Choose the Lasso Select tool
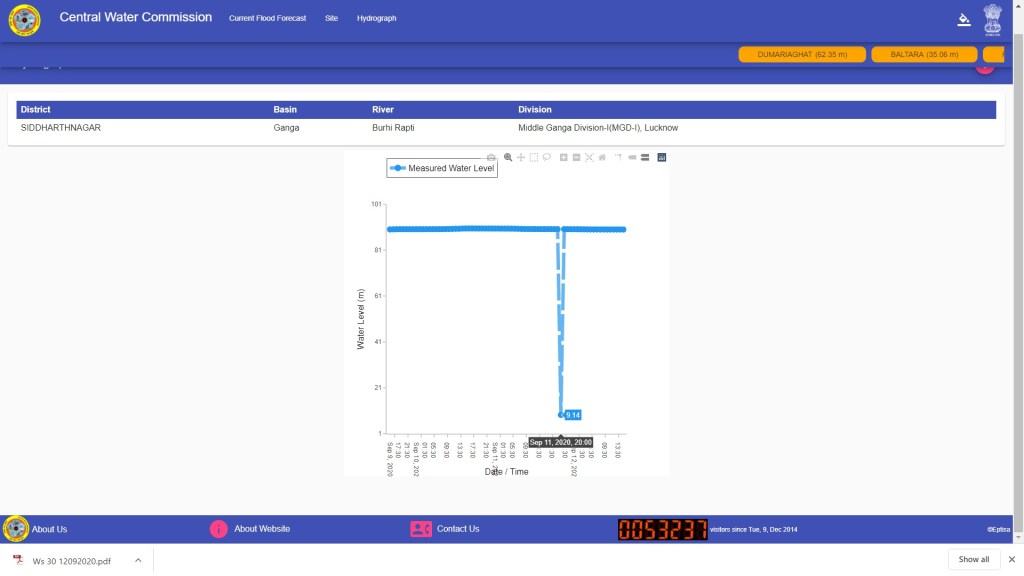The height and width of the screenshot is (576, 1024). 547,157
